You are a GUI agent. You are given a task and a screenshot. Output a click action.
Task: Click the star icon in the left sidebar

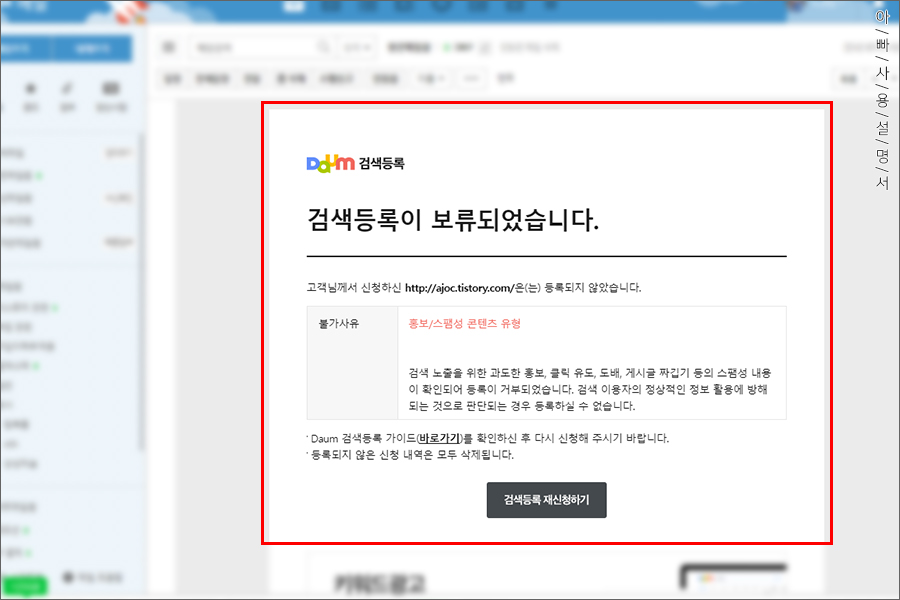pos(30,88)
